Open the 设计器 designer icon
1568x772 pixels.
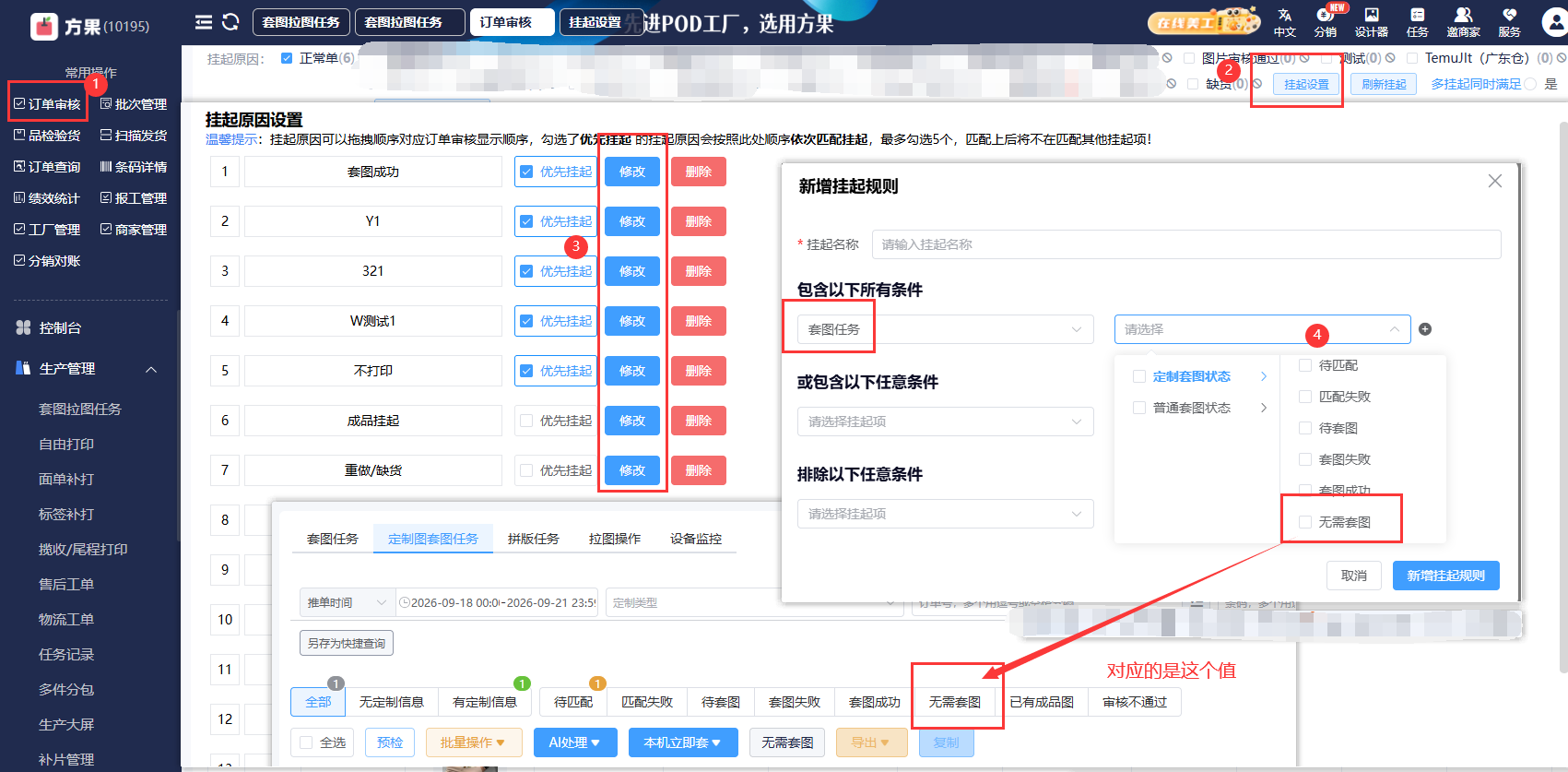coord(1372,22)
